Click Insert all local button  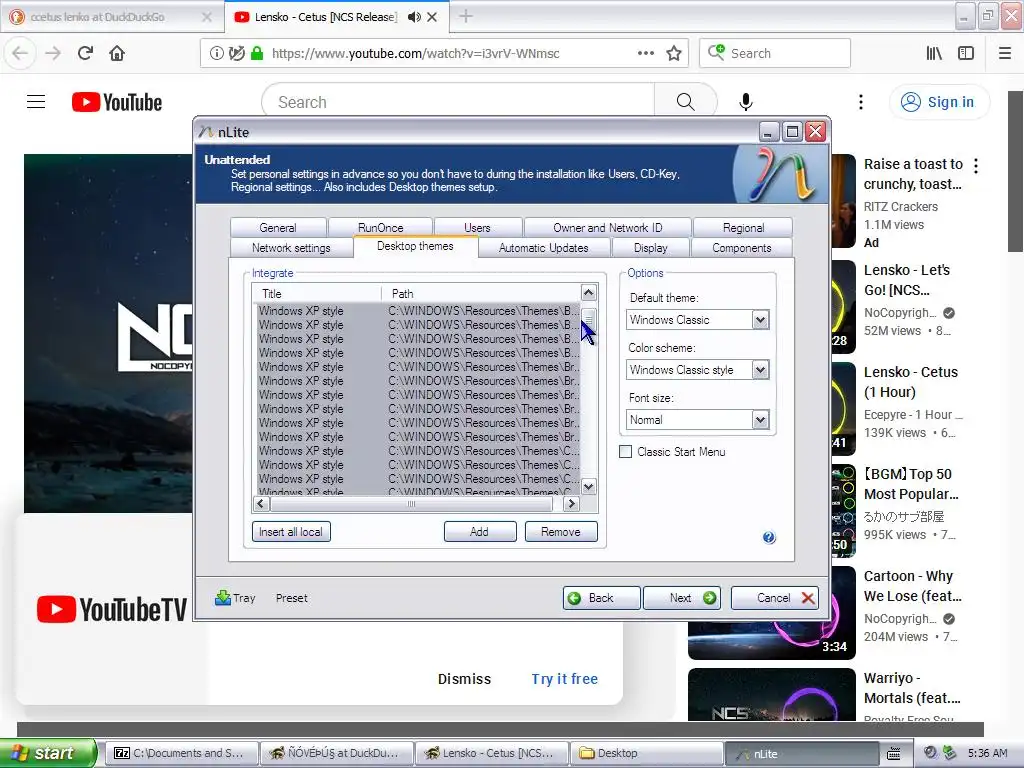[291, 532]
